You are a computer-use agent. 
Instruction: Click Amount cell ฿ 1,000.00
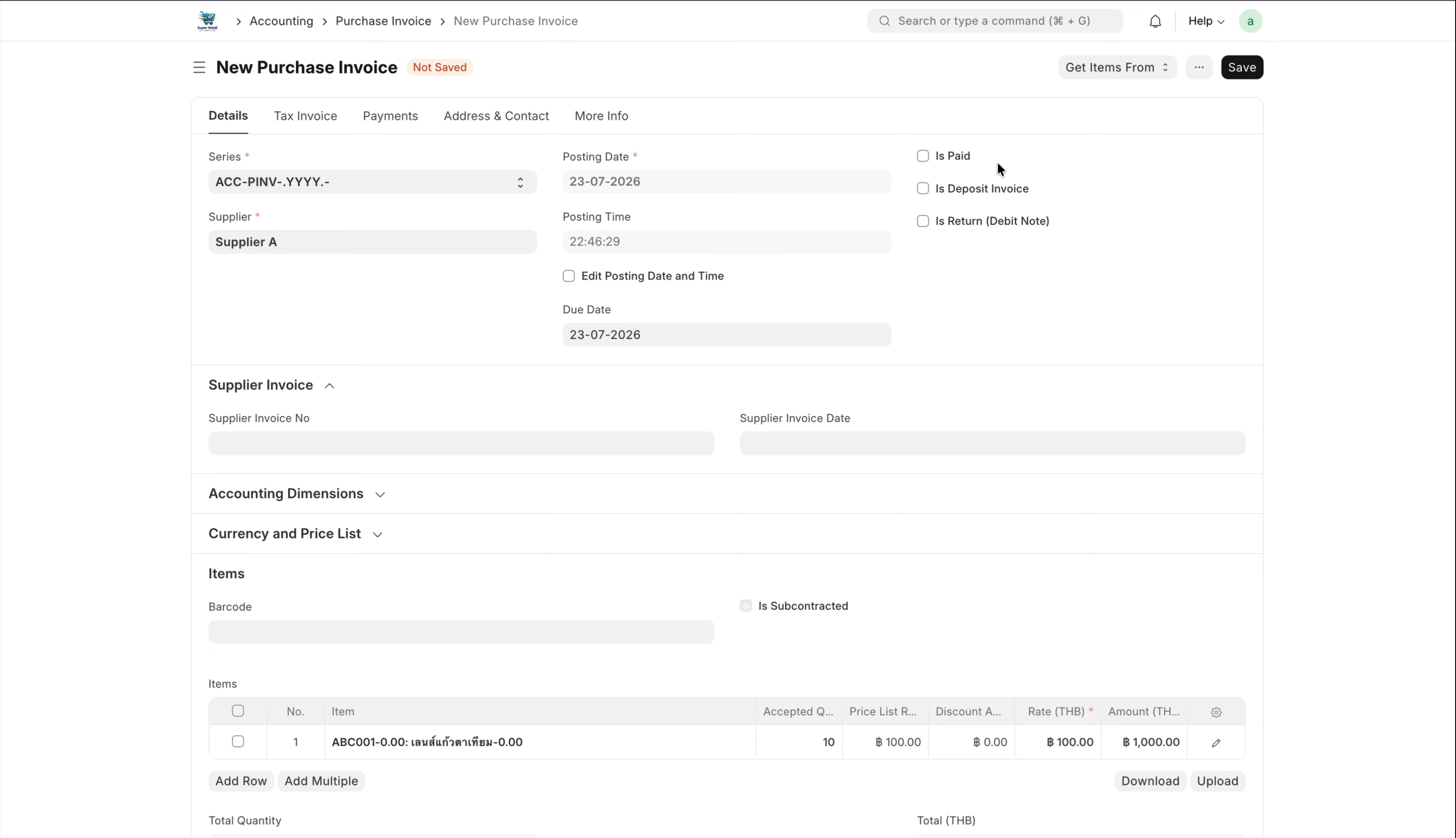[x=1145, y=743]
